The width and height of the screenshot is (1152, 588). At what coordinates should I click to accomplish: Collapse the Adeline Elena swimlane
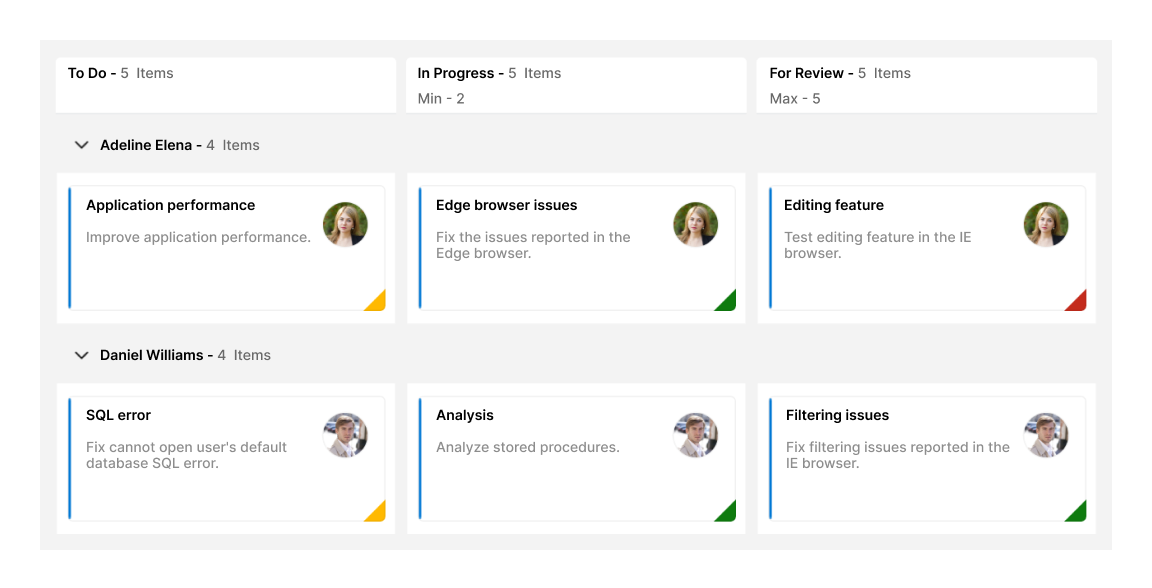(81, 145)
